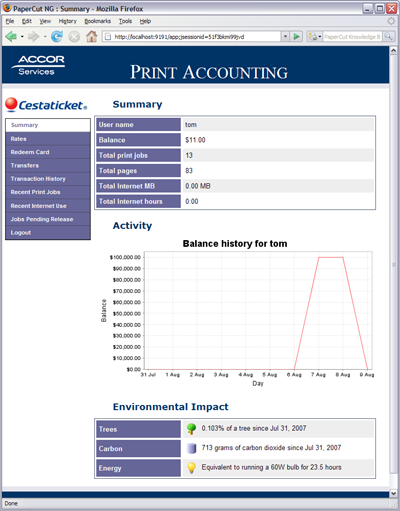400x511 pixels.
Task: Reload the page with refresh icon
Action: click(57, 36)
